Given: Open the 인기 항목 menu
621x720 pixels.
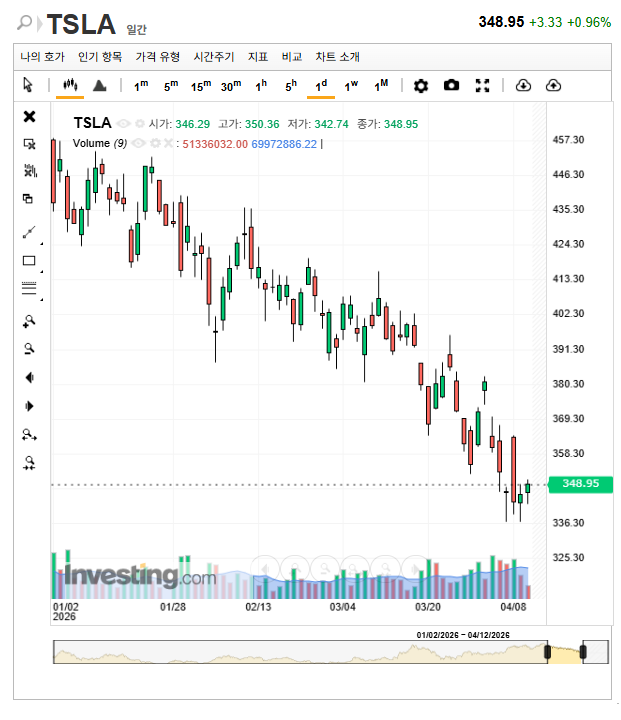Looking at the screenshot, I should [x=100, y=56].
